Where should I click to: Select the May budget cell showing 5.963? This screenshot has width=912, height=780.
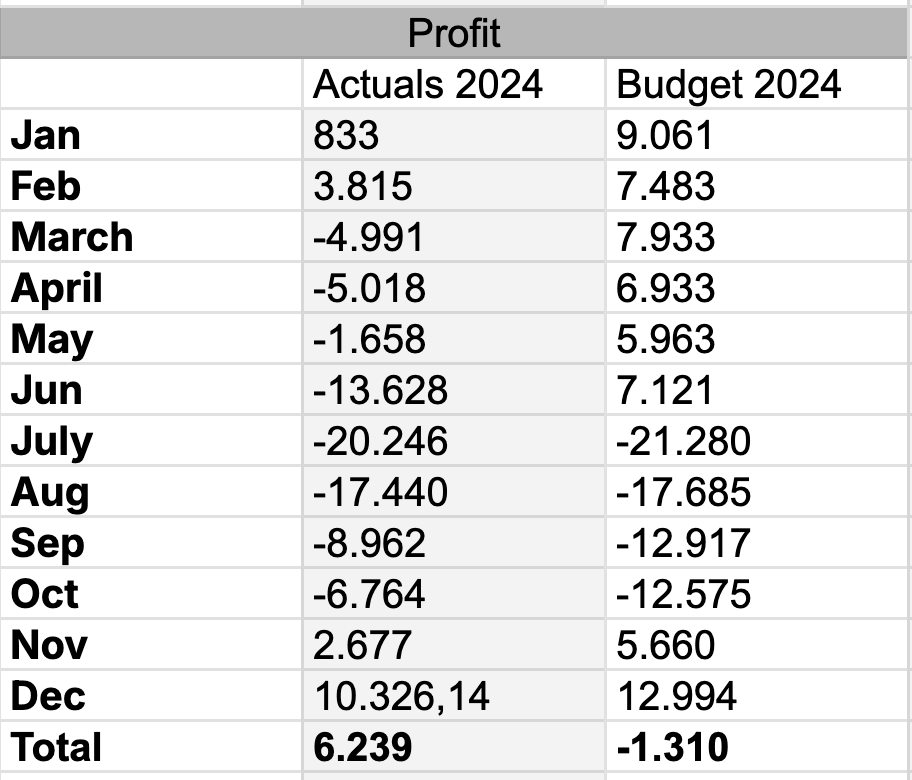coord(756,339)
